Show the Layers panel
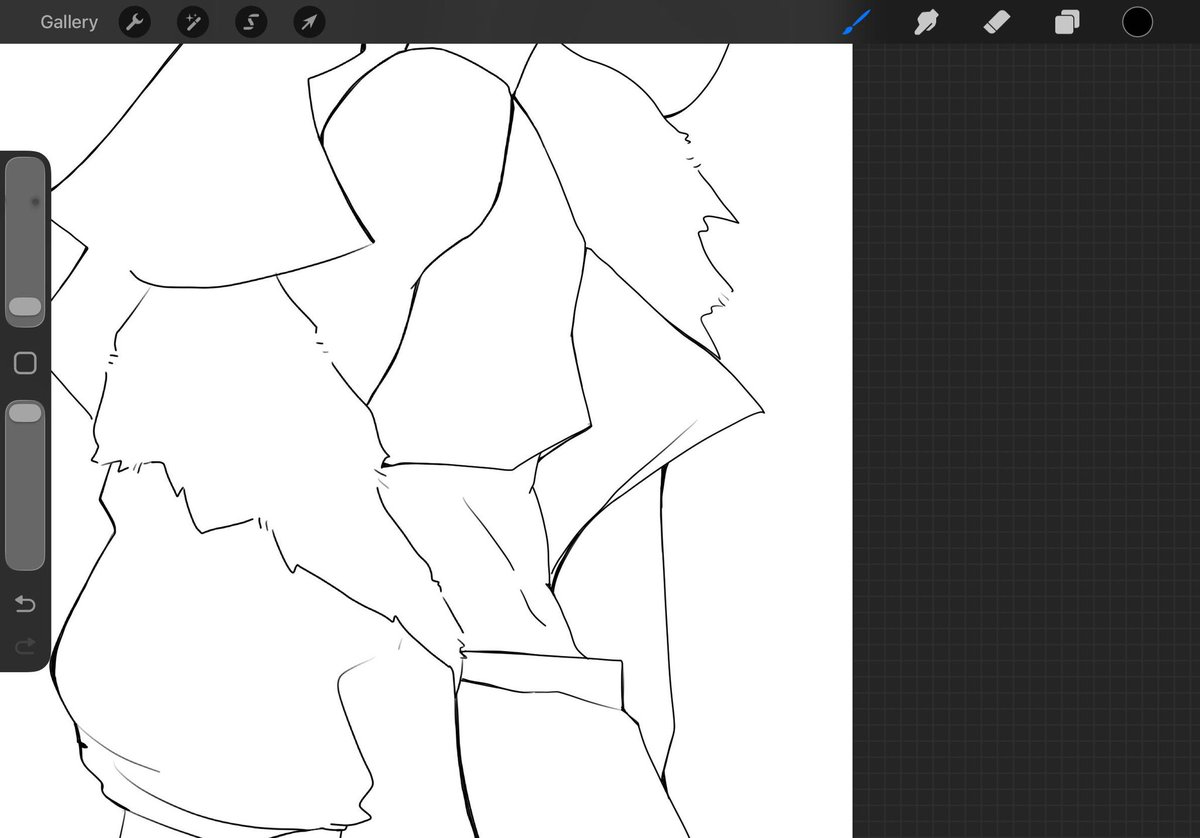Viewport: 1200px width, 838px height. [x=1065, y=21]
